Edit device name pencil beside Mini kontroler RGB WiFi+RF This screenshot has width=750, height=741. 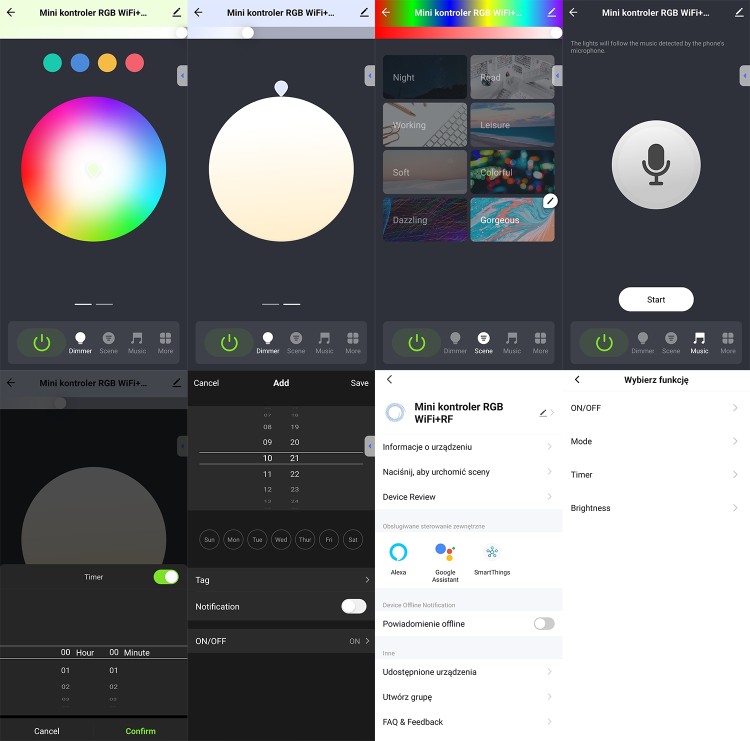pyautogui.click(x=543, y=412)
